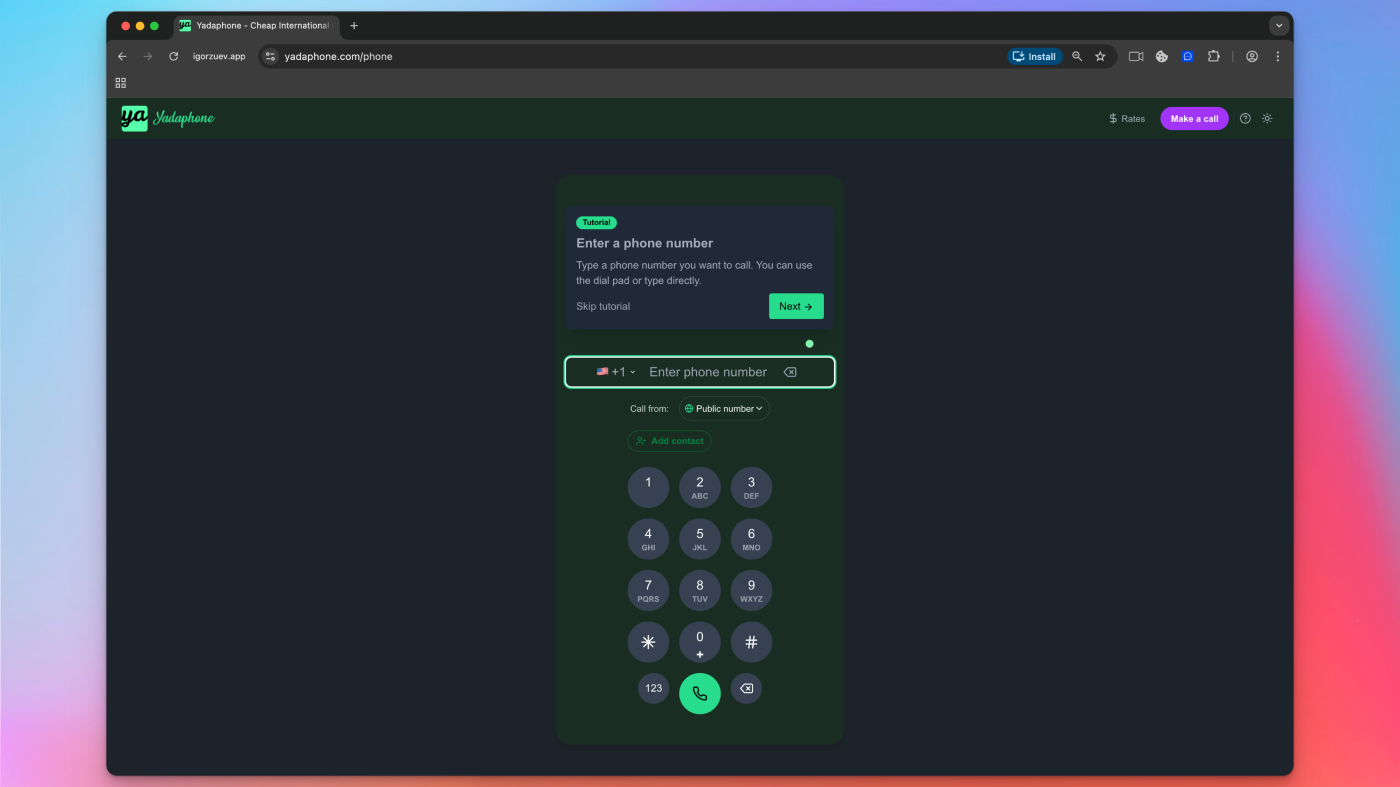This screenshot has height=787, width=1400.
Task: Click the Make a call button
Action: click(1194, 118)
